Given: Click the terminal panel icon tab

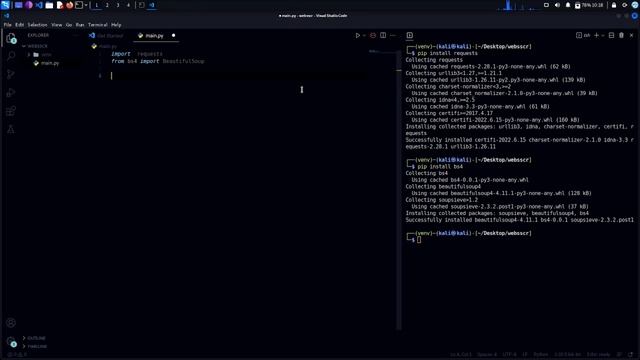Looking at the screenshot, I should coord(410,36).
